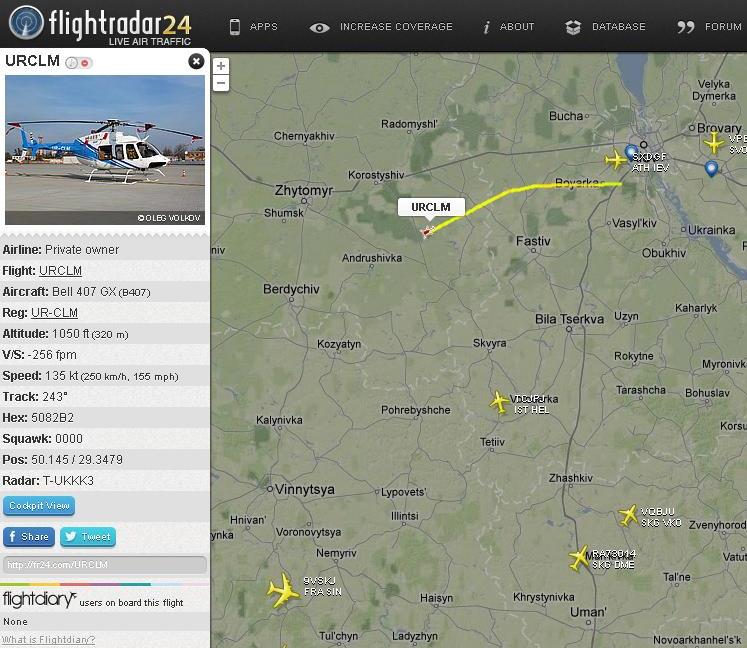Open the FORUM menu item

[x=709, y=27]
